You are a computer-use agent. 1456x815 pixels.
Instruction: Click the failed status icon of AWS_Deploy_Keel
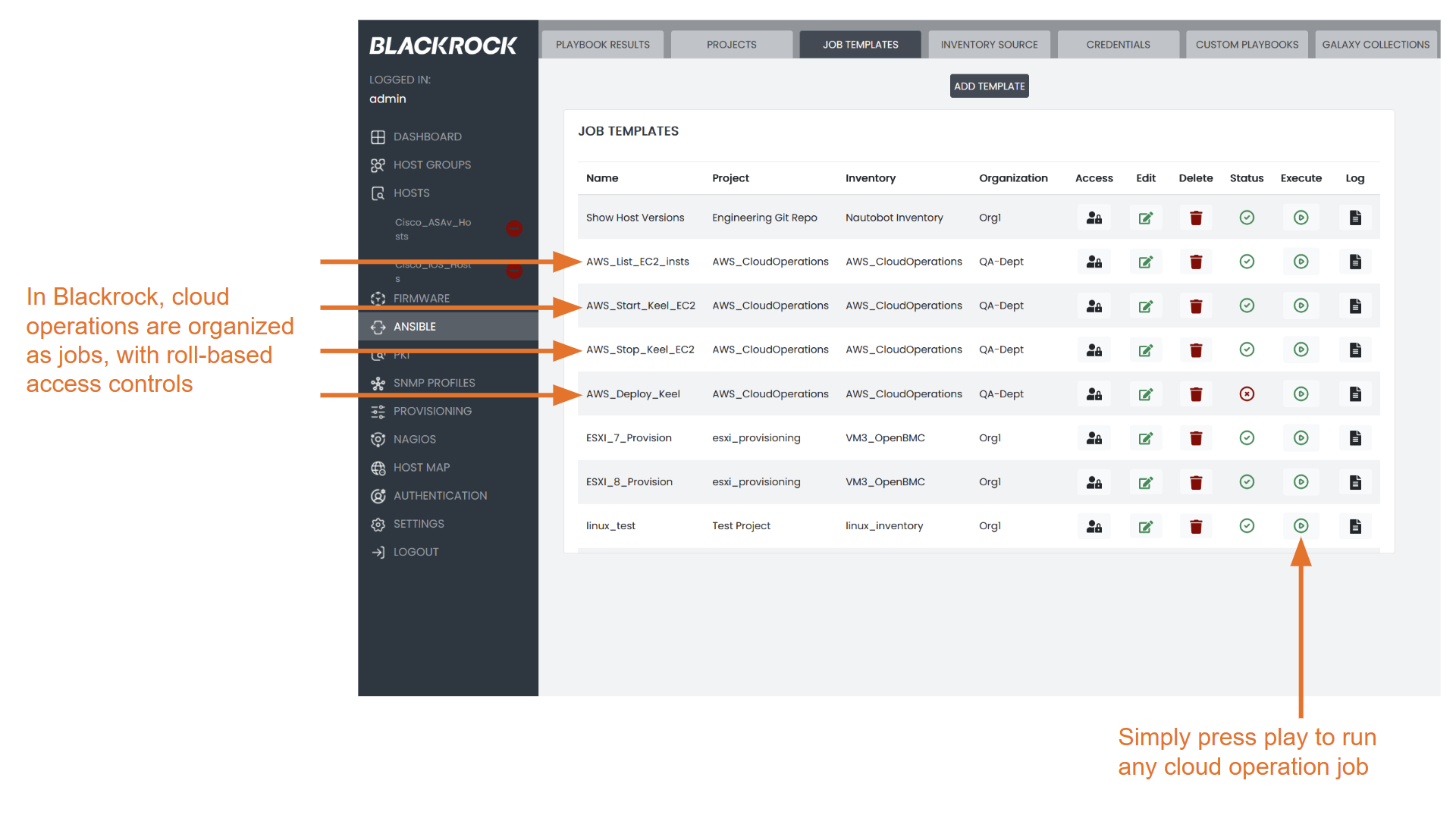point(1247,393)
